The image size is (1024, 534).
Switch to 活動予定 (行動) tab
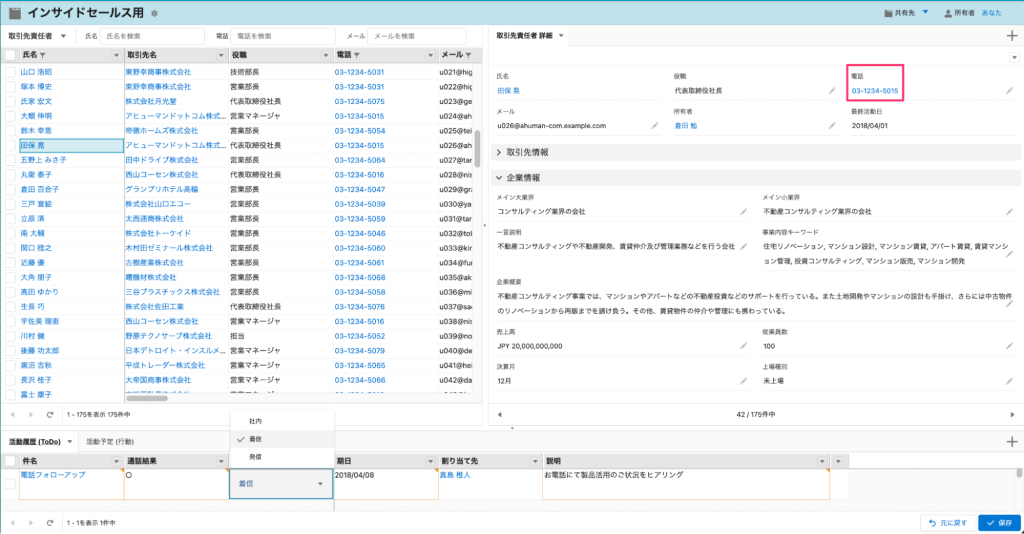[x=110, y=442]
